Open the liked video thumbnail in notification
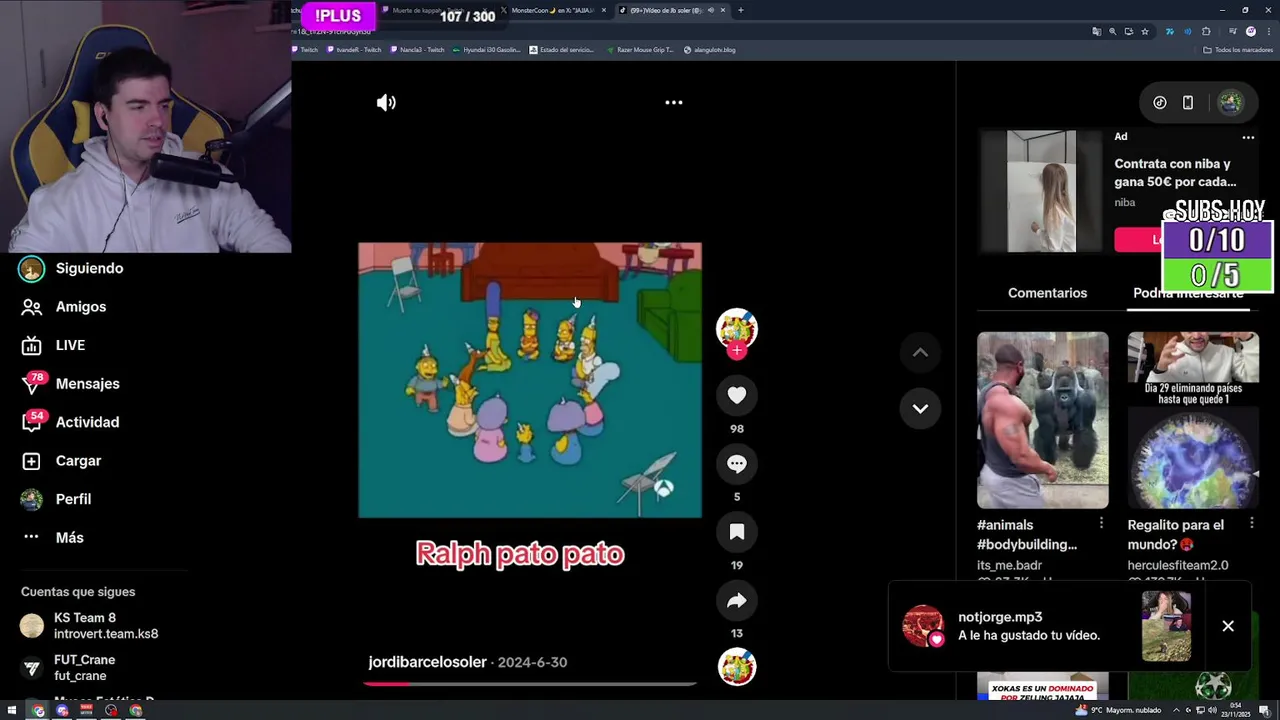Viewport: 1280px width, 720px height. (1166, 626)
